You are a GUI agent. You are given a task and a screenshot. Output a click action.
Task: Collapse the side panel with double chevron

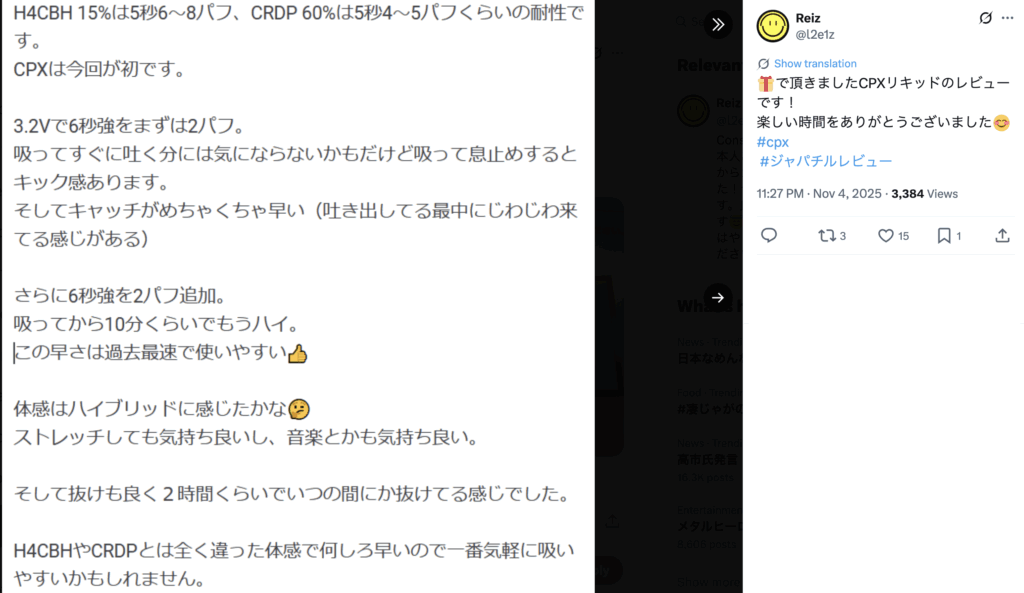coord(718,25)
